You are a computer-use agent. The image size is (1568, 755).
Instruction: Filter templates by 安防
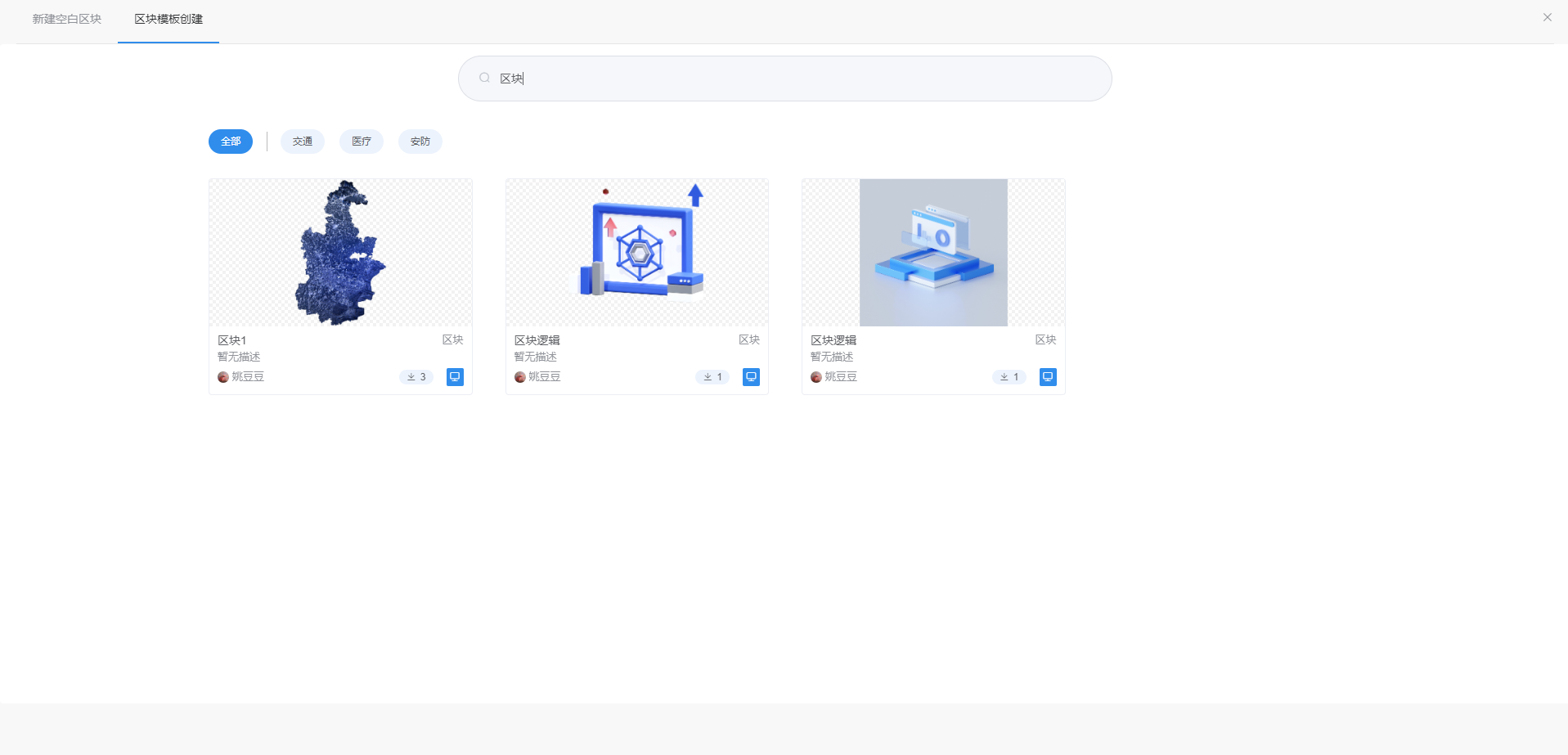[x=420, y=142]
